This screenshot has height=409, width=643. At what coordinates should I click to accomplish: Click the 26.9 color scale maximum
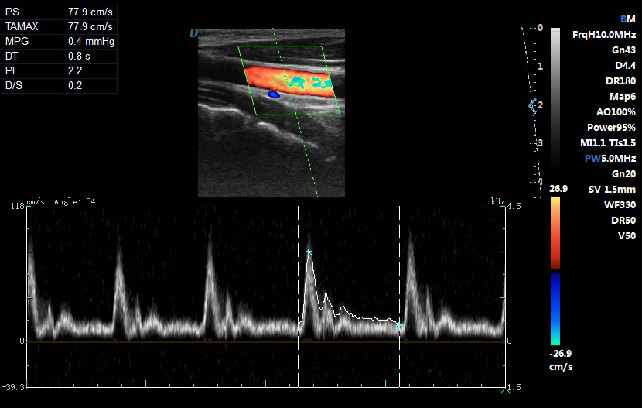click(x=559, y=189)
